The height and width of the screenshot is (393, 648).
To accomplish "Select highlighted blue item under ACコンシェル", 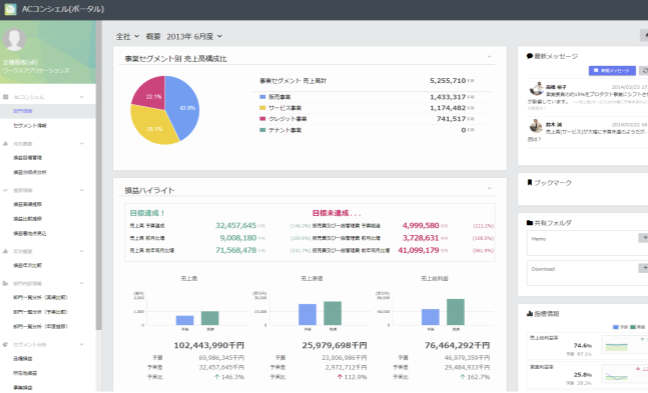I will point(23,111).
